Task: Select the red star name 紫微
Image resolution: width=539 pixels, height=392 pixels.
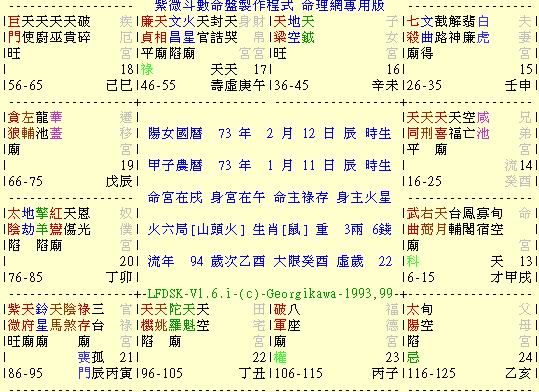Action: pos(14,317)
